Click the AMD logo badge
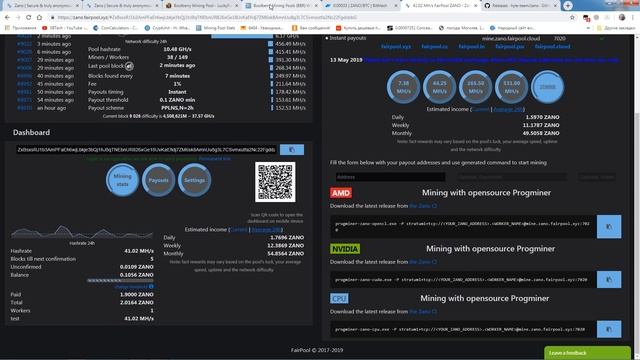This screenshot has width=640, height=360. 341,193
